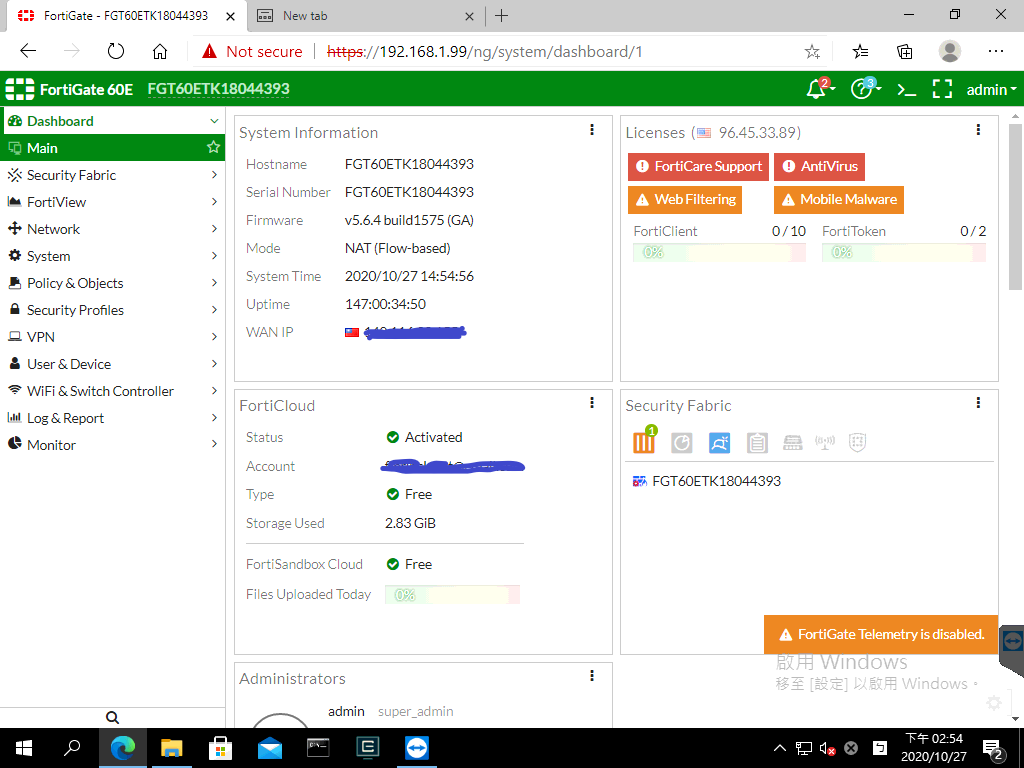Select Main dashboard menu item
This screenshot has height=768, width=1024.
pyautogui.click(x=112, y=148)
